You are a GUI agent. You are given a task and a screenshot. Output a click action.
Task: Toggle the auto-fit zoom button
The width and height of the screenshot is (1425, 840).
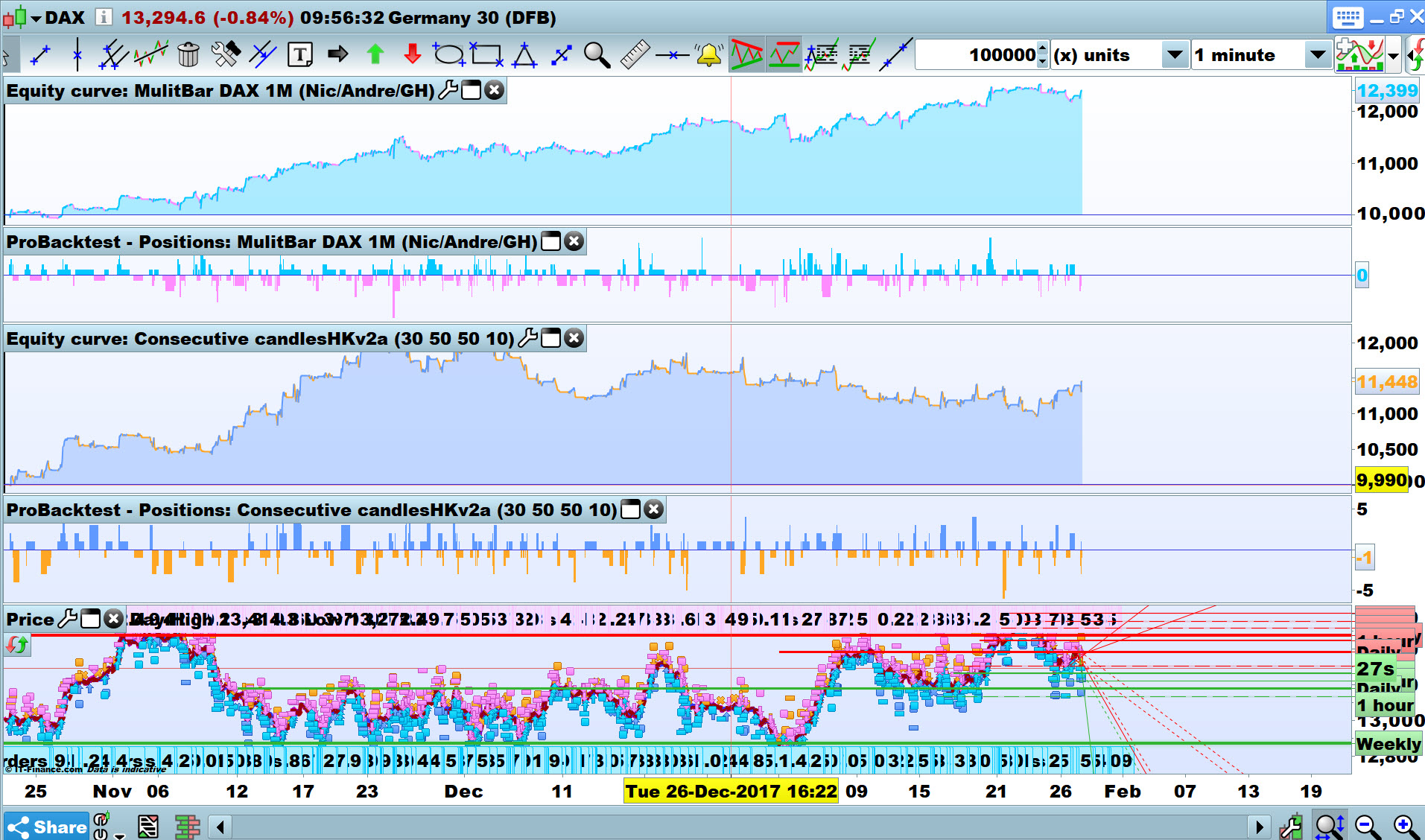click(1330, 826)
